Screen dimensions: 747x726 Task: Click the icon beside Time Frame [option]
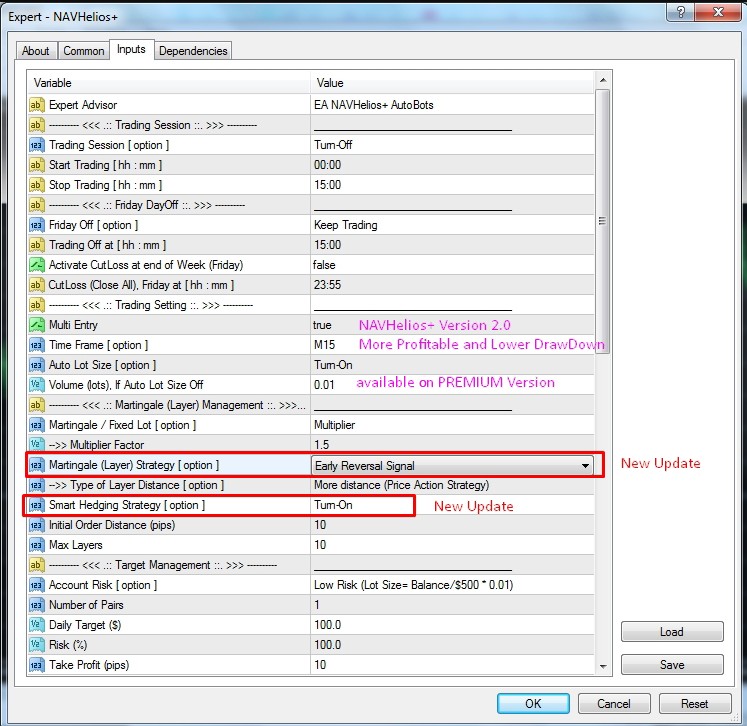(37, 345)
